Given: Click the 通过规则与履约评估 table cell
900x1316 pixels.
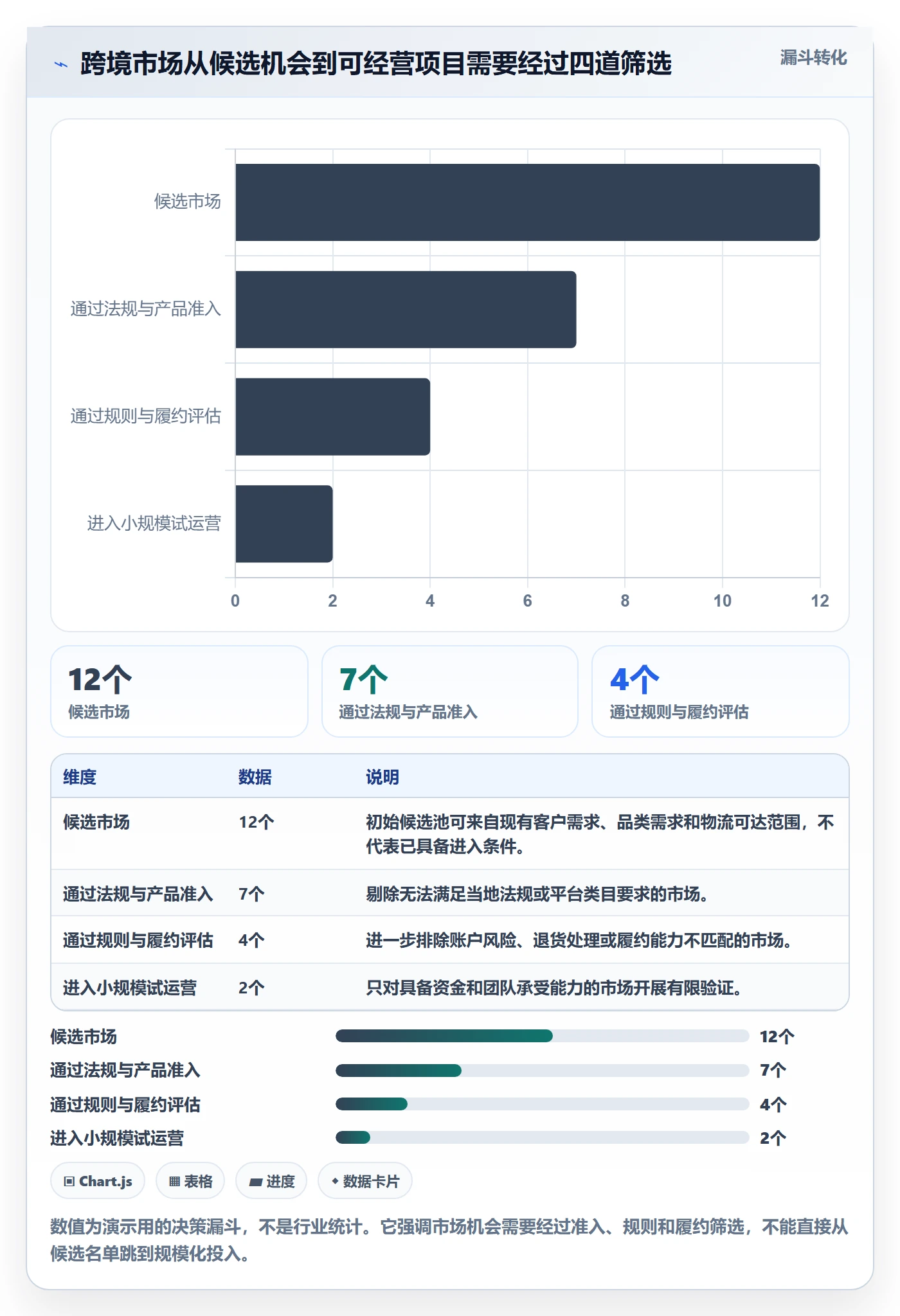Looking at the screenshot, I should coord(138,940).
